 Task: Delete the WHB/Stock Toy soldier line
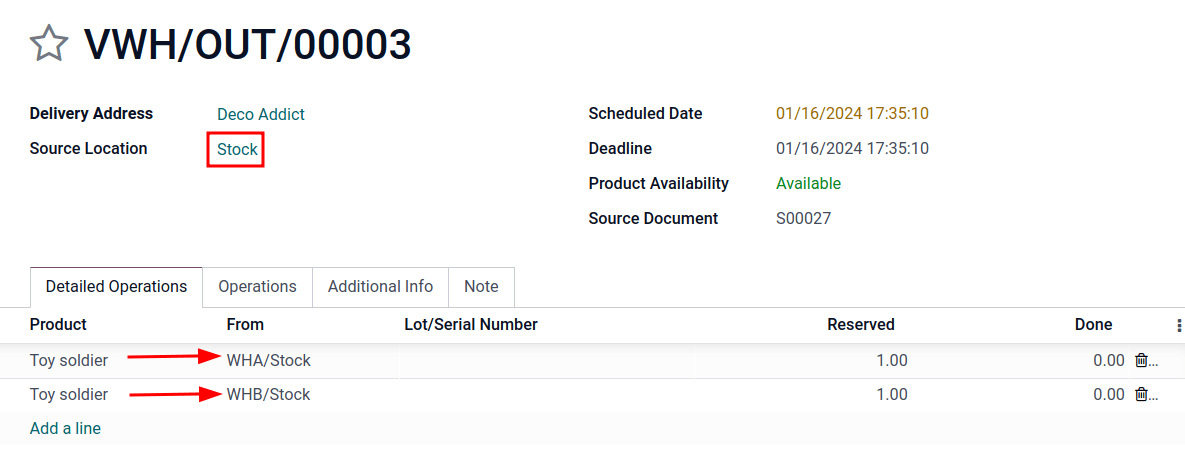click(1142, 394)
